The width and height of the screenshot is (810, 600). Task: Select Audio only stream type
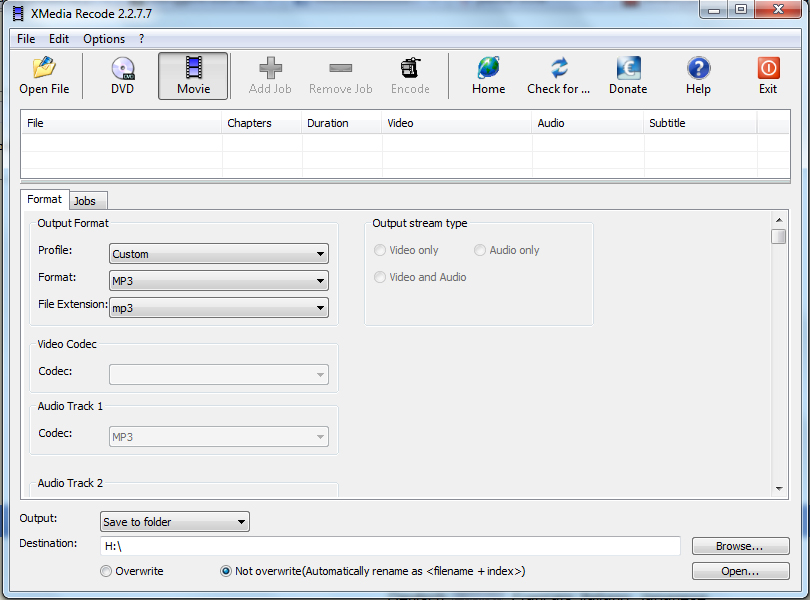coord(480,250)
